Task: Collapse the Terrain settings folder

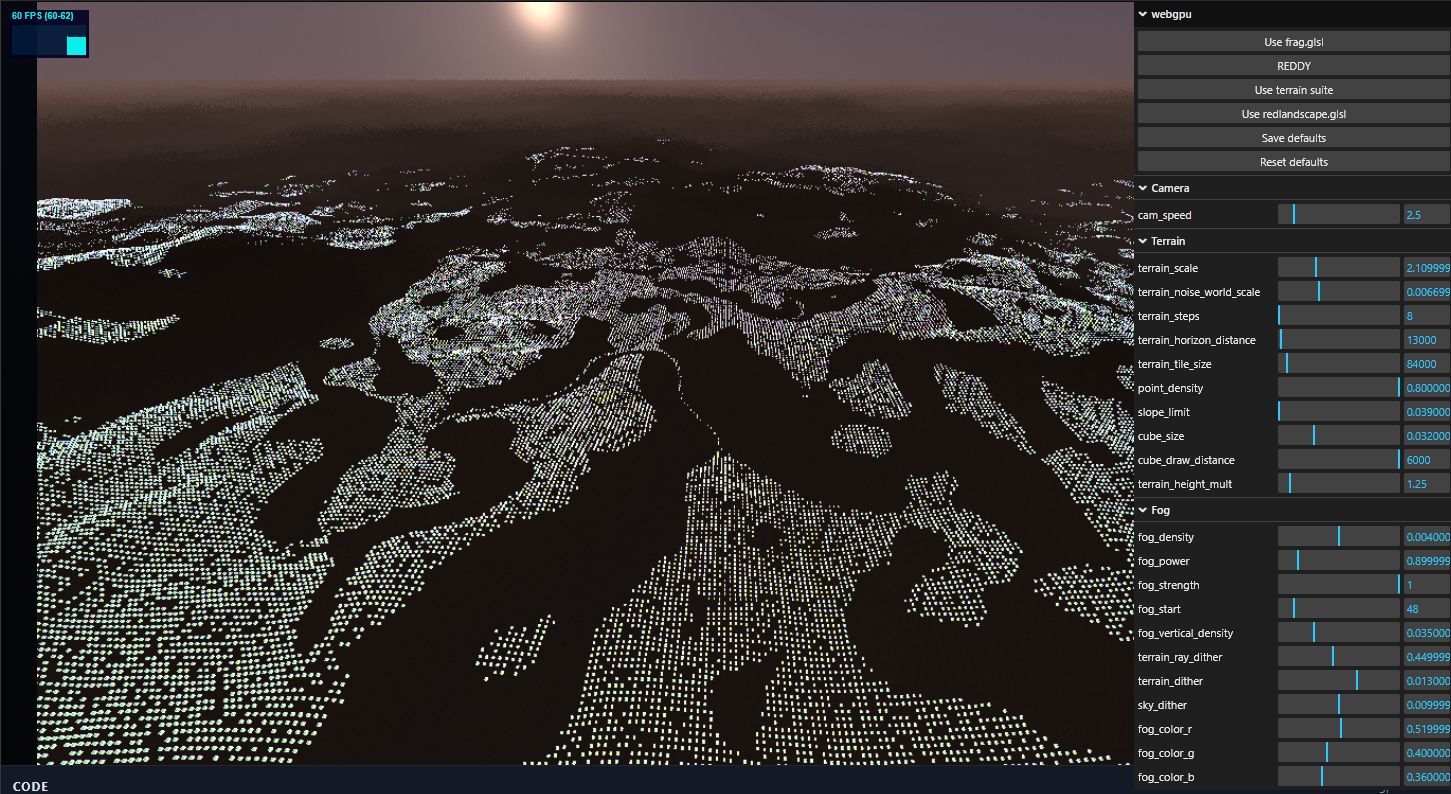Action: pos(1167,241)
